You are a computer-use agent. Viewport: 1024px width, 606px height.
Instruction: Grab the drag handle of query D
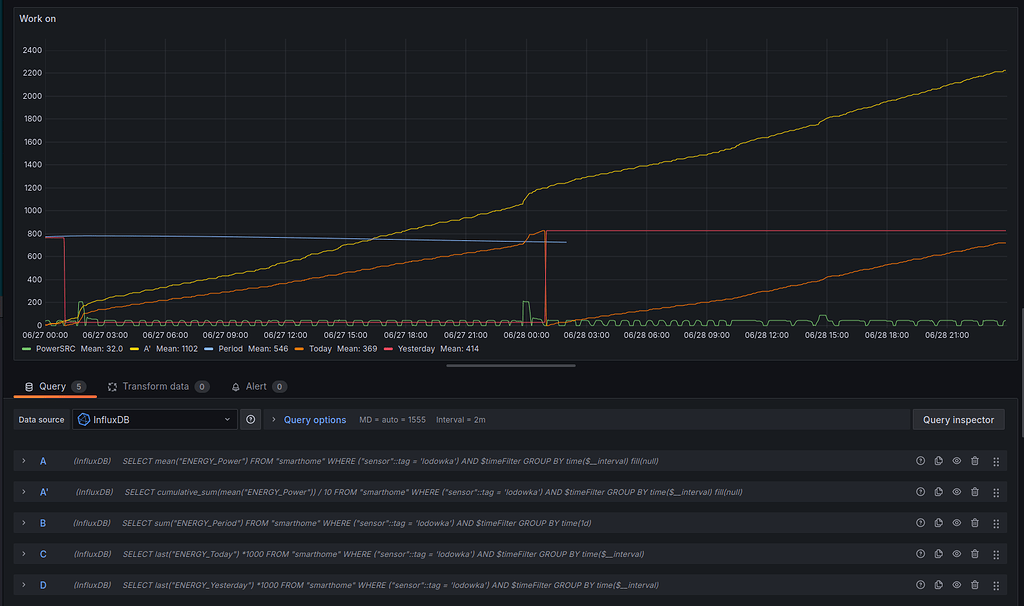(x=994, y=584)
